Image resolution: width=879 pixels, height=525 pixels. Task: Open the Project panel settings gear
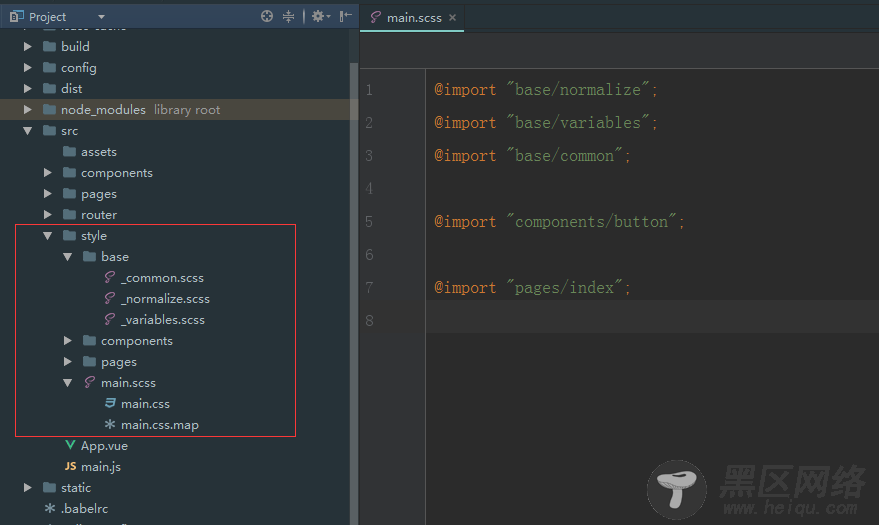(320, 16)
